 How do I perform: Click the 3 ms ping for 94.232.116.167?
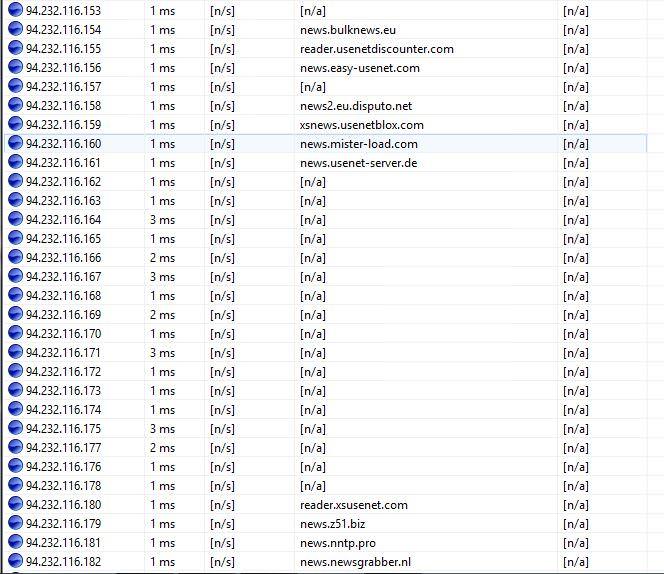162,277
